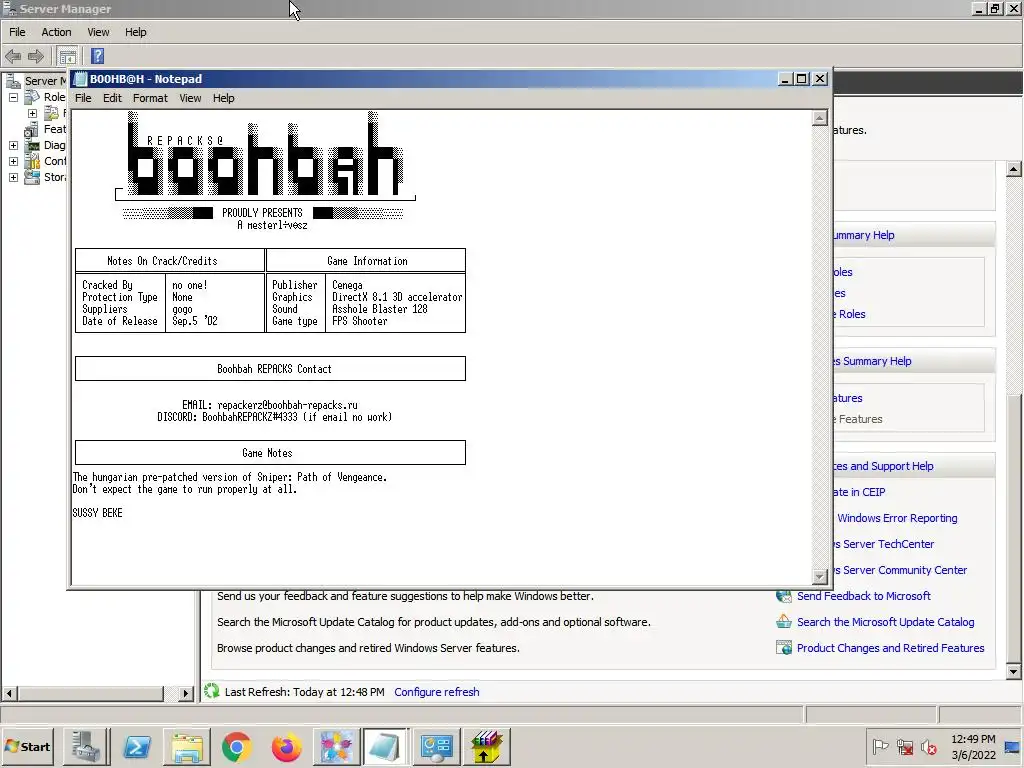
Task: Click the 'Game Notes' heading in Notepad
Action: (x=267, y=453)
